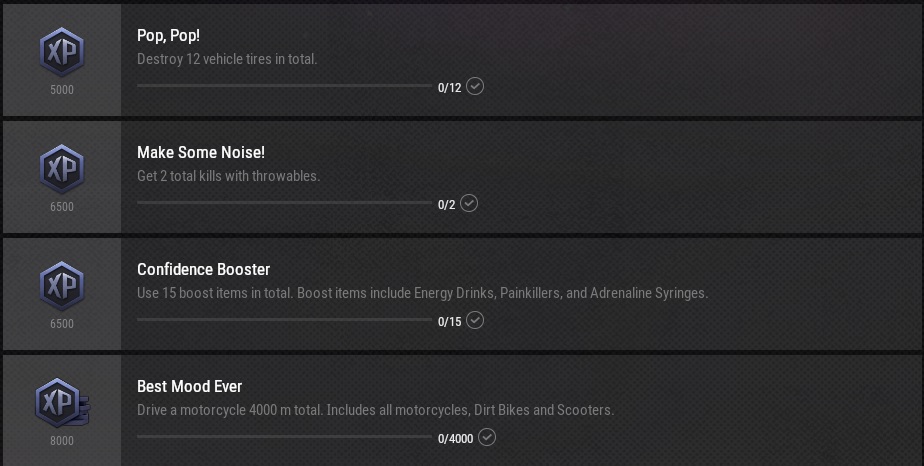Open the Make Some Noise! mission title

pos(200,153)
